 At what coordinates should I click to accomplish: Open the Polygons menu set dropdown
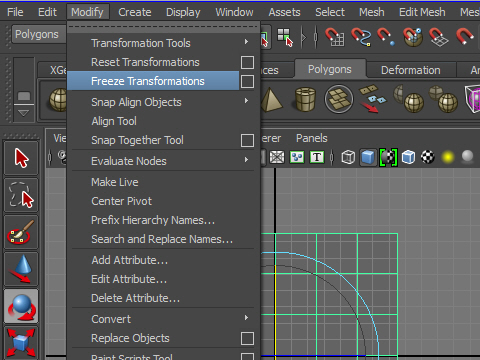(x=39, y=34)
